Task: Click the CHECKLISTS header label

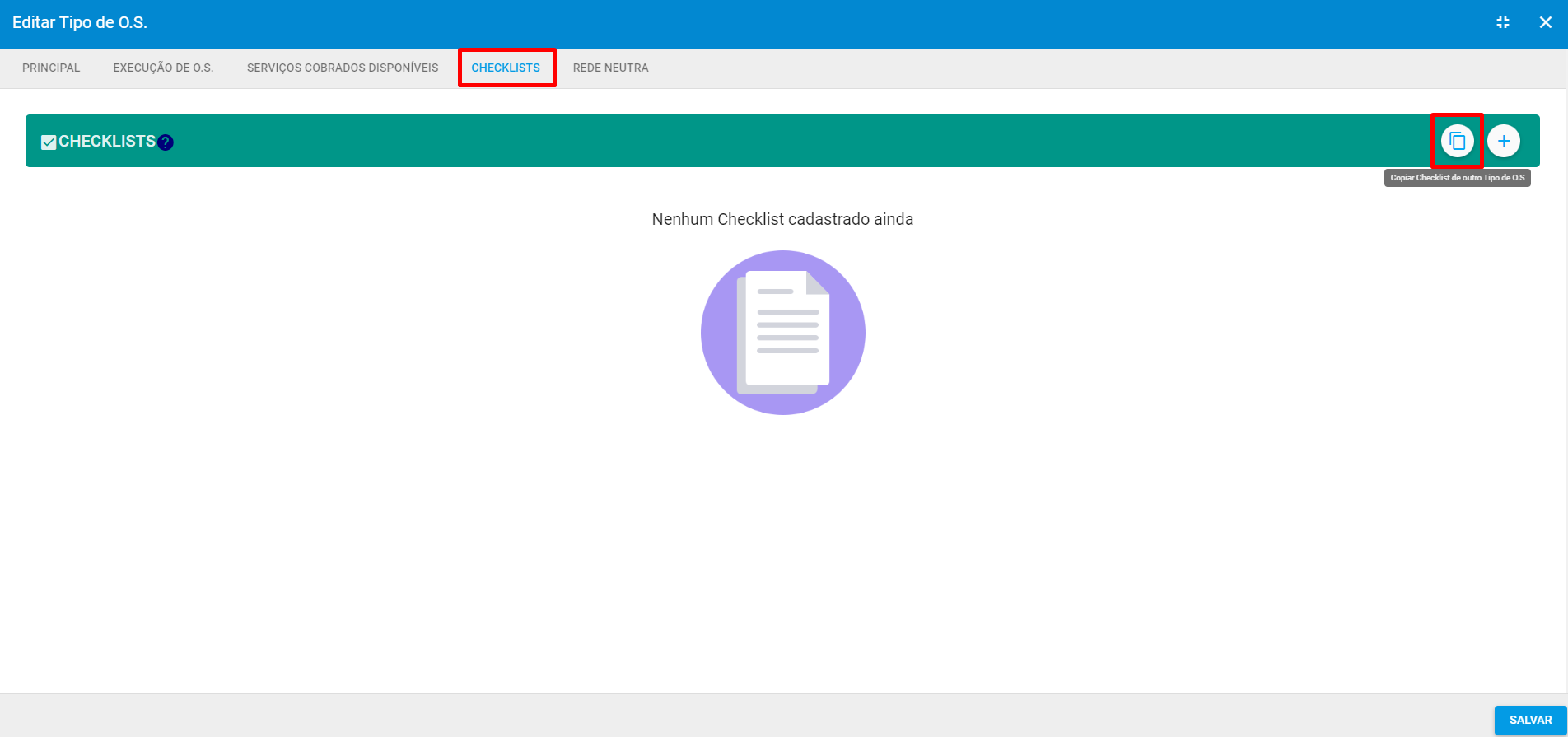Action: pyautogui.click(x=107, y=141)
